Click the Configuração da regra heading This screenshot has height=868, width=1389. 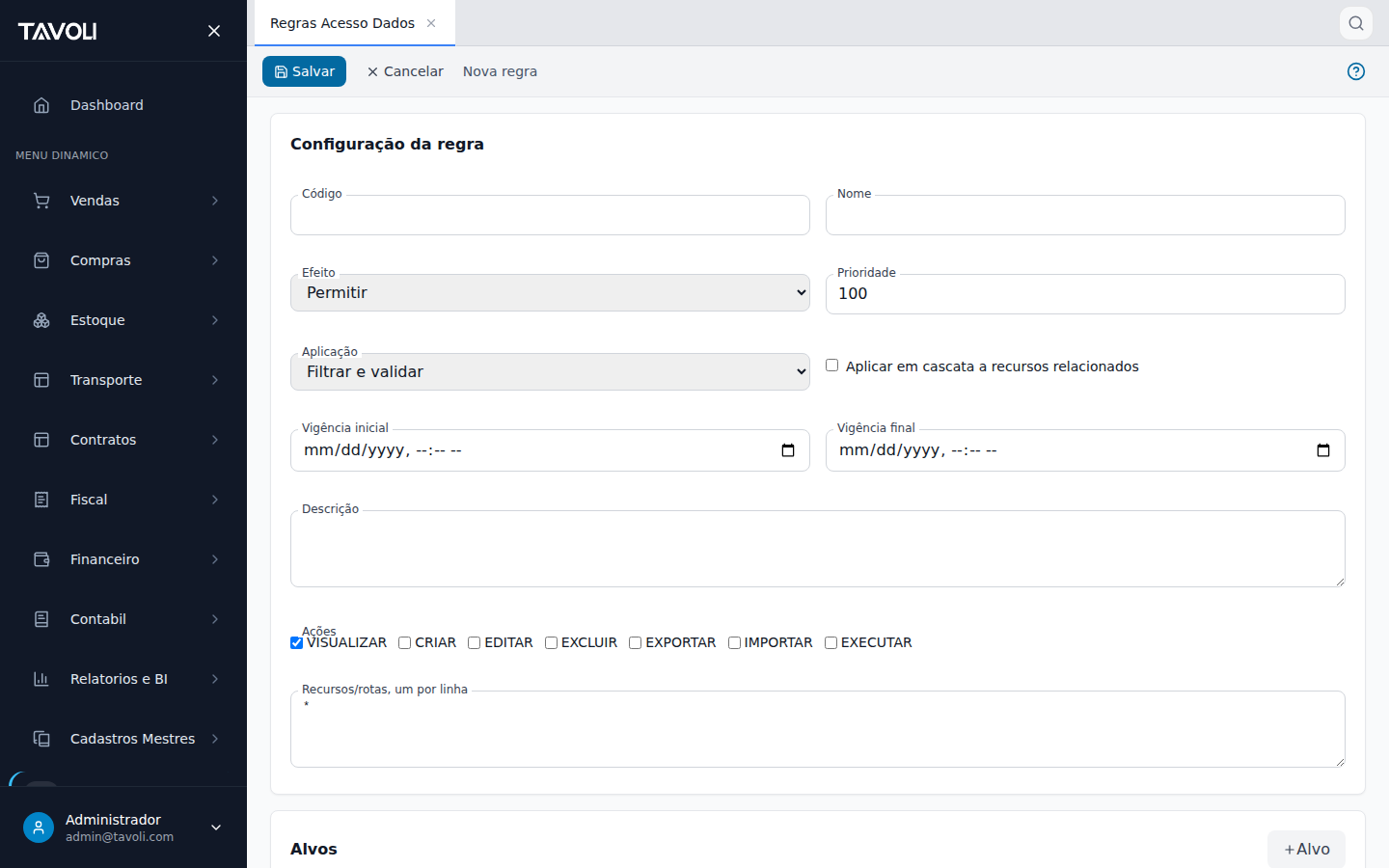click(x=387, y=144)
